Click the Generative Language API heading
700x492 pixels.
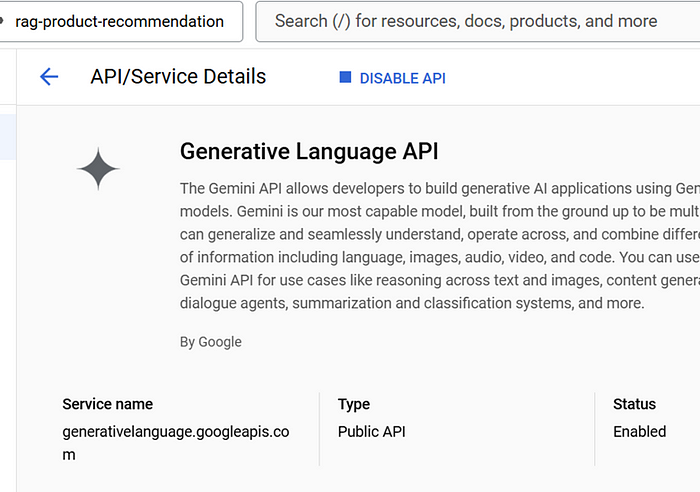click(x=309, y=151)
